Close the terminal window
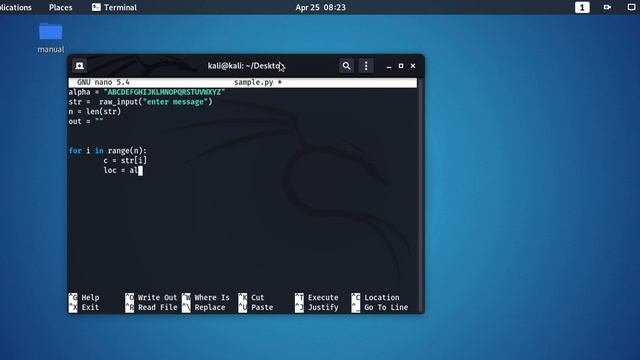This screenshot has width=640, height=360. click(413, 66)
